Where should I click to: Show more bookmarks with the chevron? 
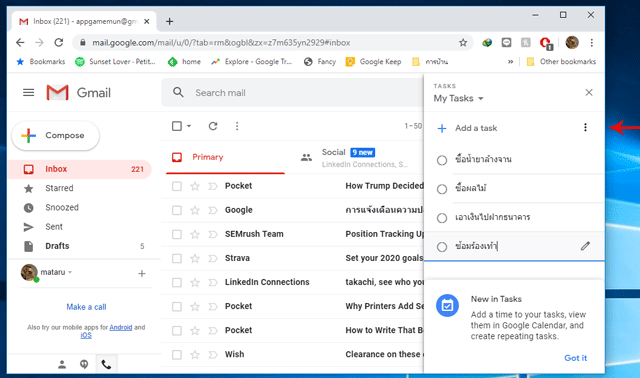coord(510,62)
